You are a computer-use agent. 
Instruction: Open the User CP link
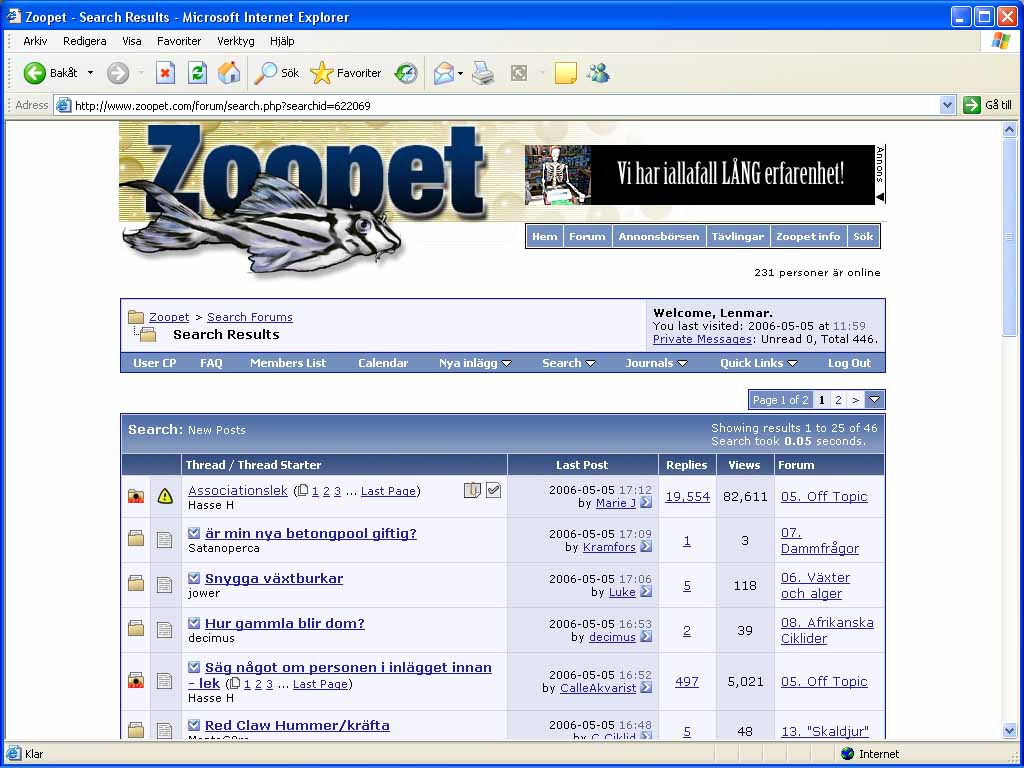pyautogui.click(x=155, y=363)
